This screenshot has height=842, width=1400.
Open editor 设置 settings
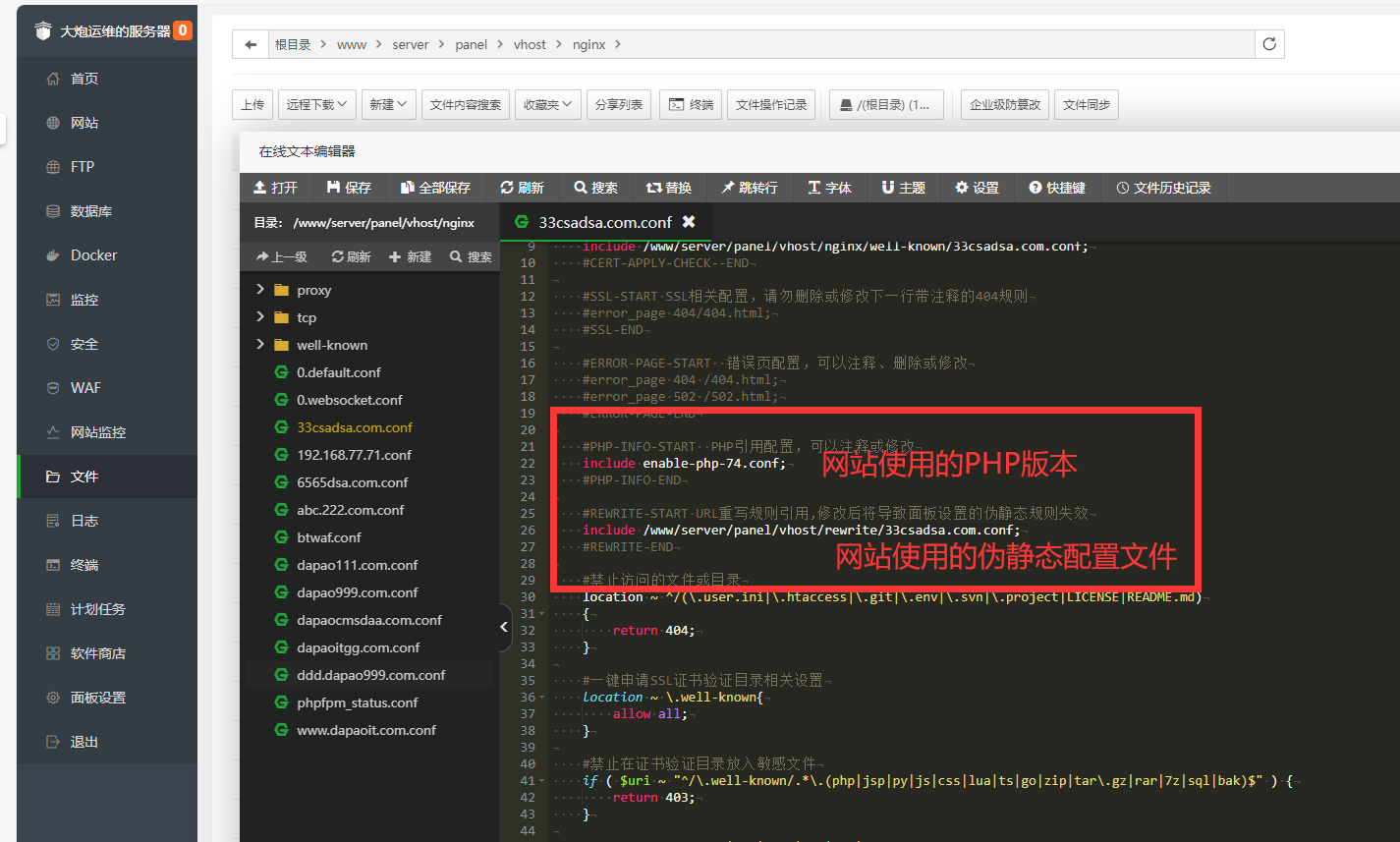click(x=977, y=188)
